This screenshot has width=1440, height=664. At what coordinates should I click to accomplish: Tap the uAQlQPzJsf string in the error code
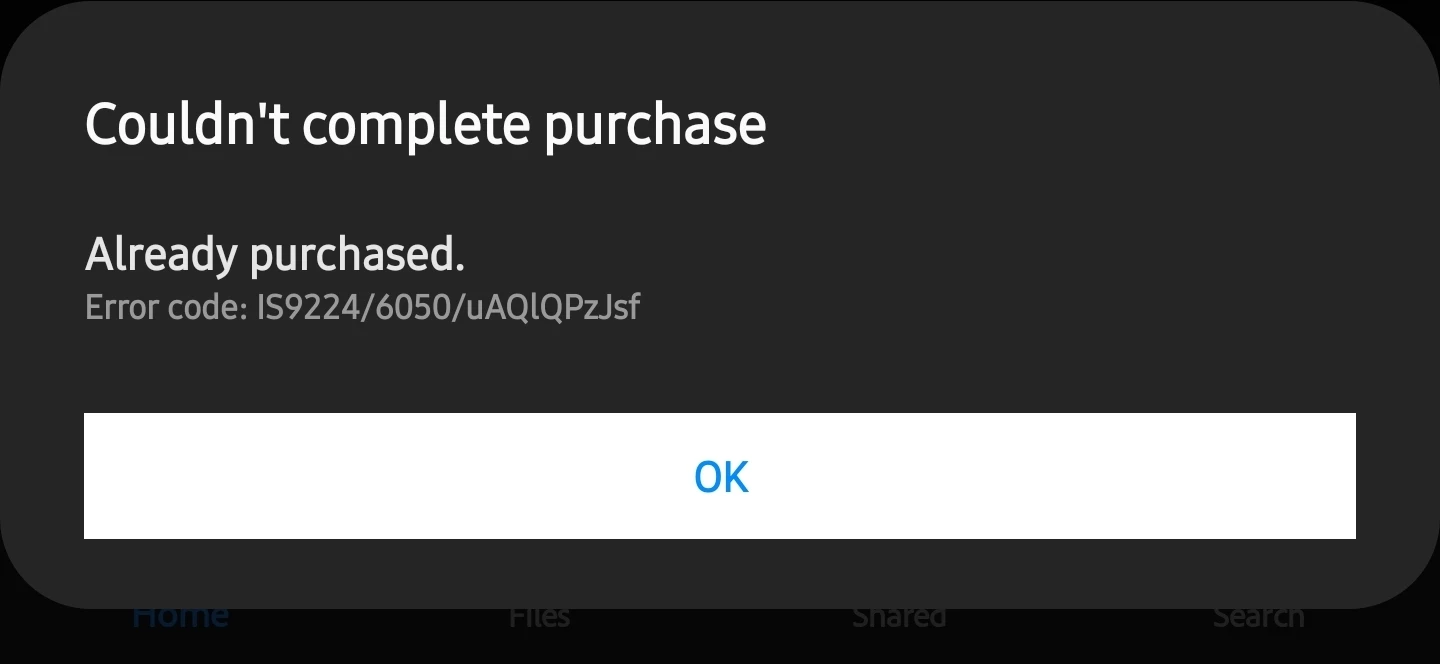click(x=553, y=307)
